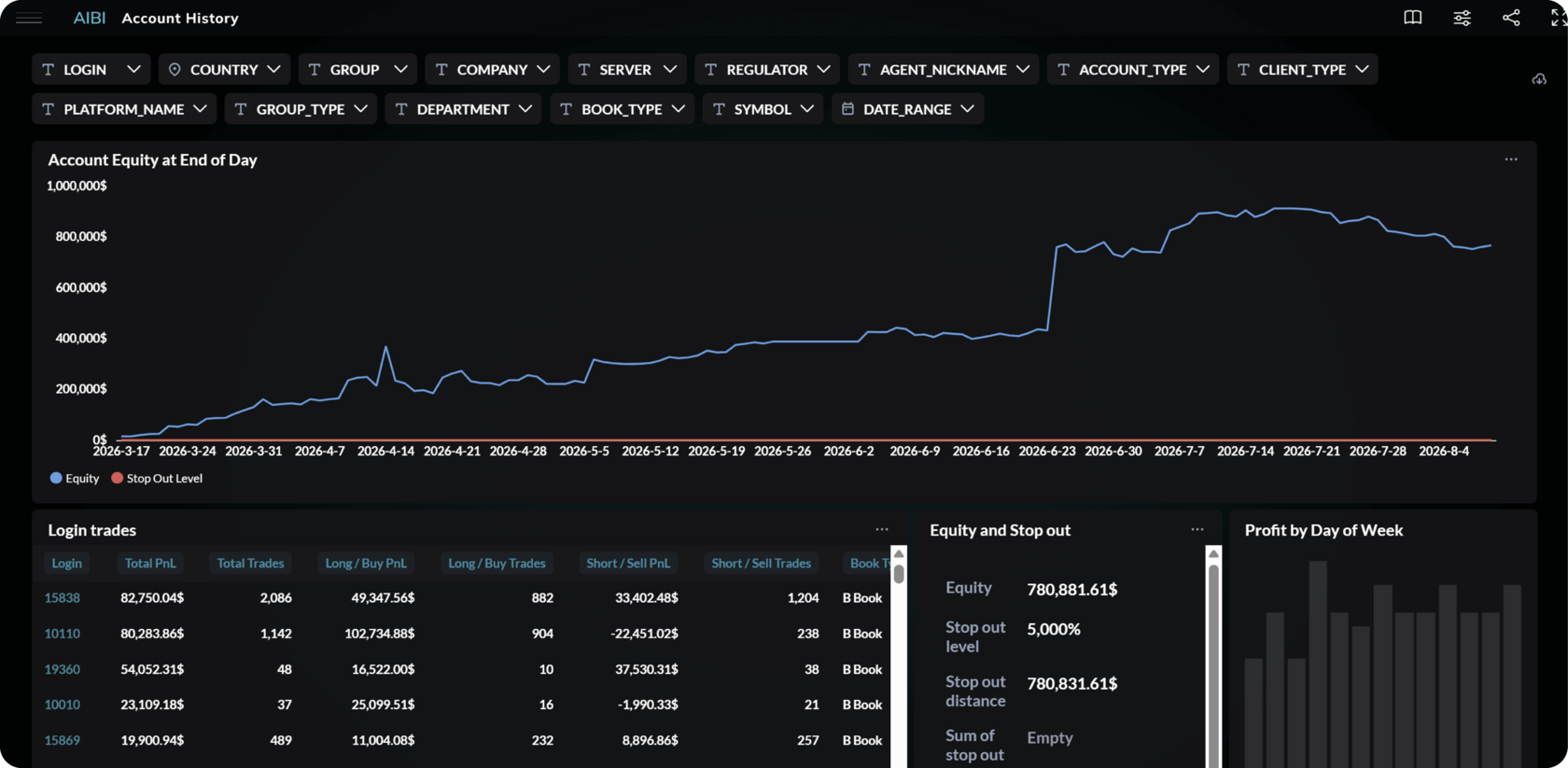Open Account Equity chart options menu
The height and width of the screenshot is (768, 1568).
pyautogui.click(x=1511, y=160)
